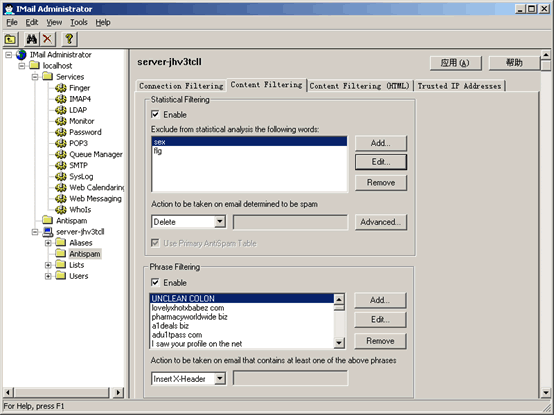Image resolution: width=555 pixels, height=416 pixels.
Task: Collapse the Services tree node
Action: [x=35, y=77]
